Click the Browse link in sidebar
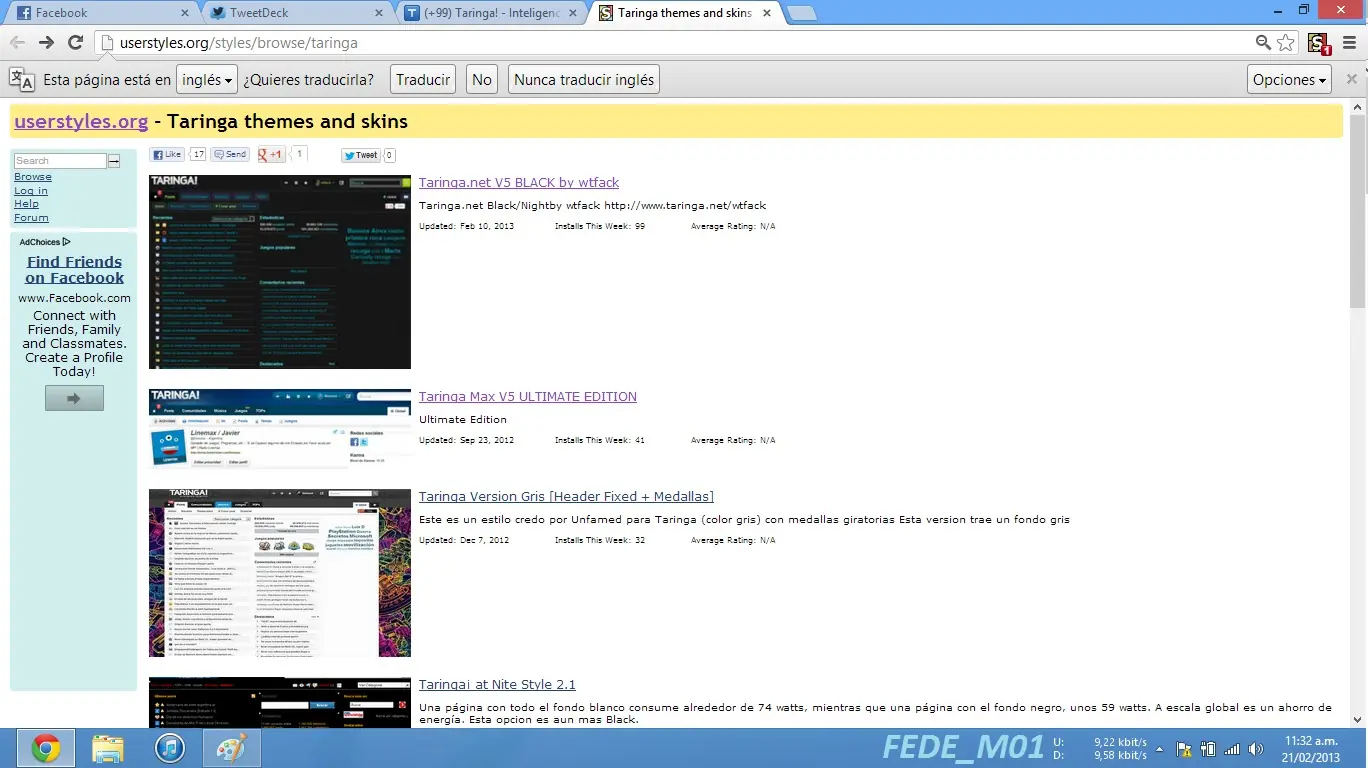Image resolution: width=1368 pixels, height=768 pixels. pyautogui.click(x=33, y=177)
